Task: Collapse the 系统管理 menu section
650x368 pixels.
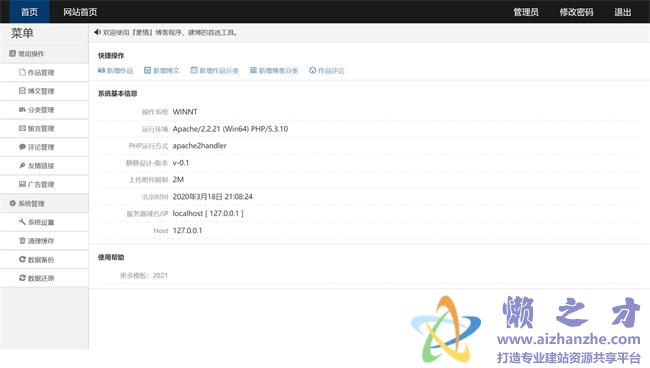Action: (x=44, y=203)
